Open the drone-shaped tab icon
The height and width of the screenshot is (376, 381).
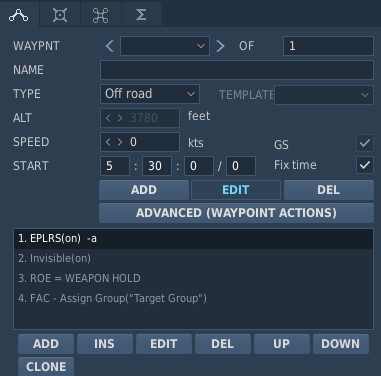pos(100,15)
